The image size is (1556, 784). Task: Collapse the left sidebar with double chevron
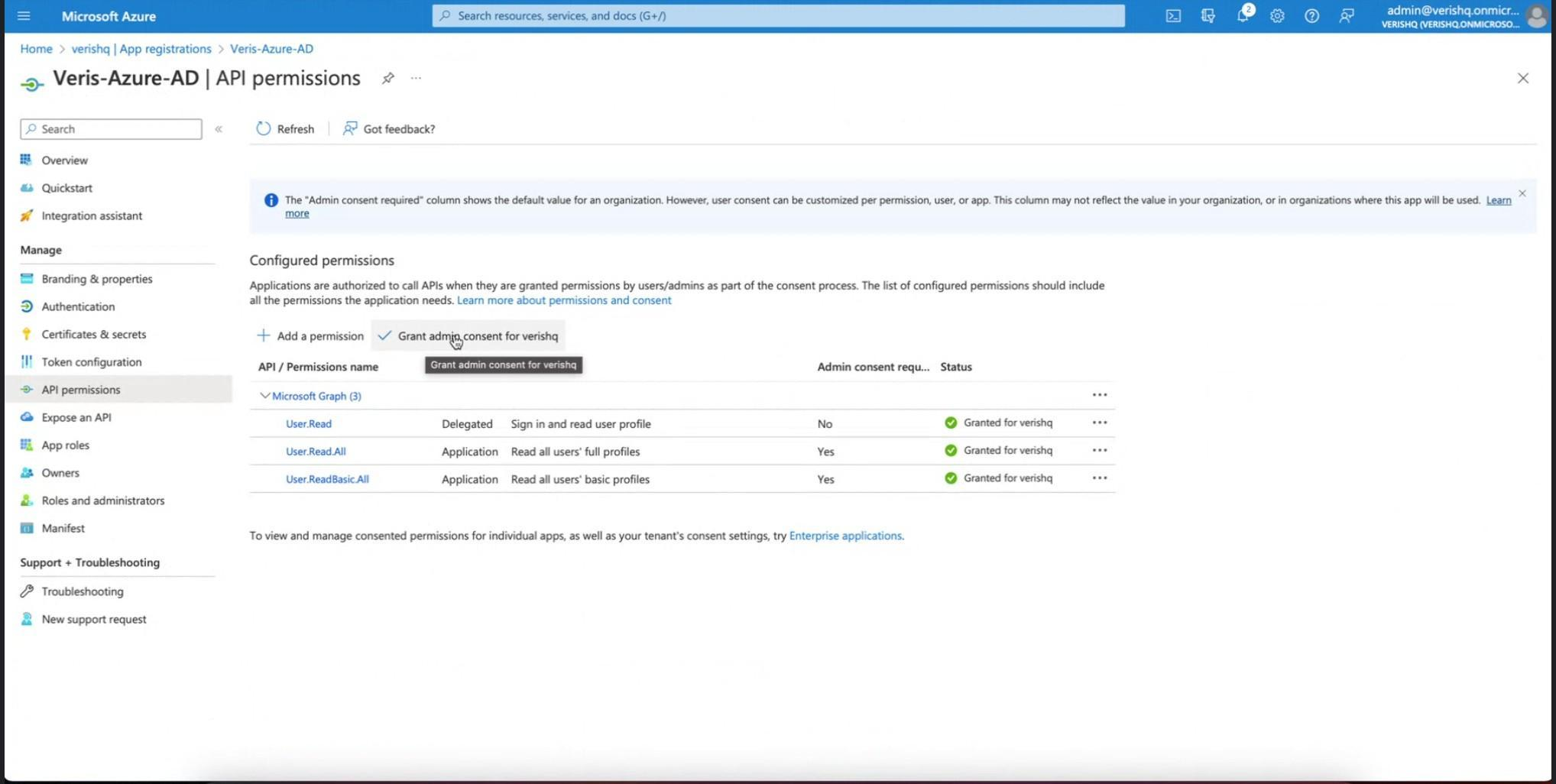pyautogui.click(x=219, y=129)
